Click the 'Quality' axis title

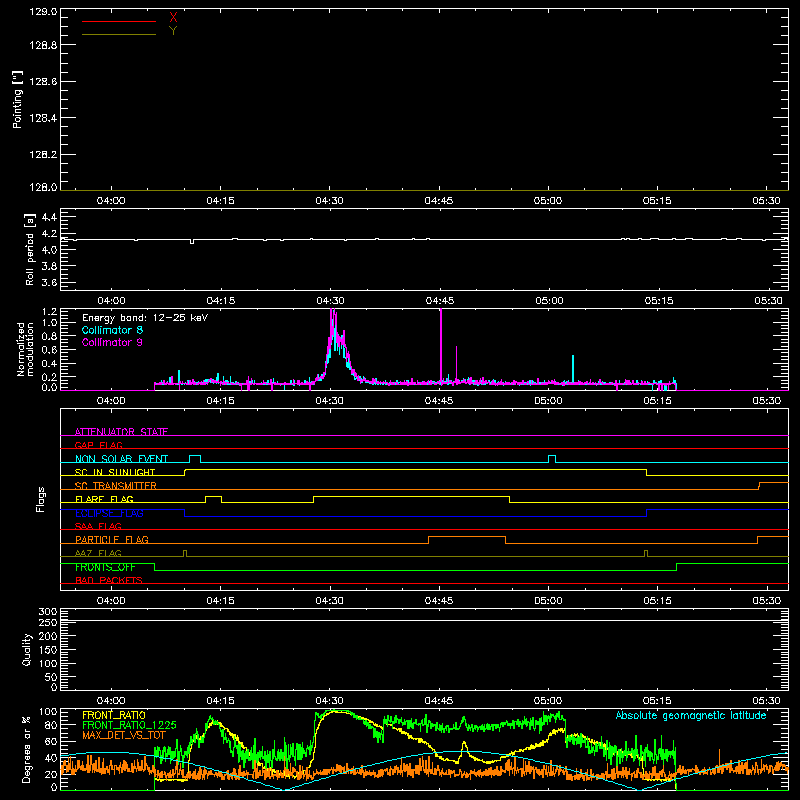click(x=27, y=649)
